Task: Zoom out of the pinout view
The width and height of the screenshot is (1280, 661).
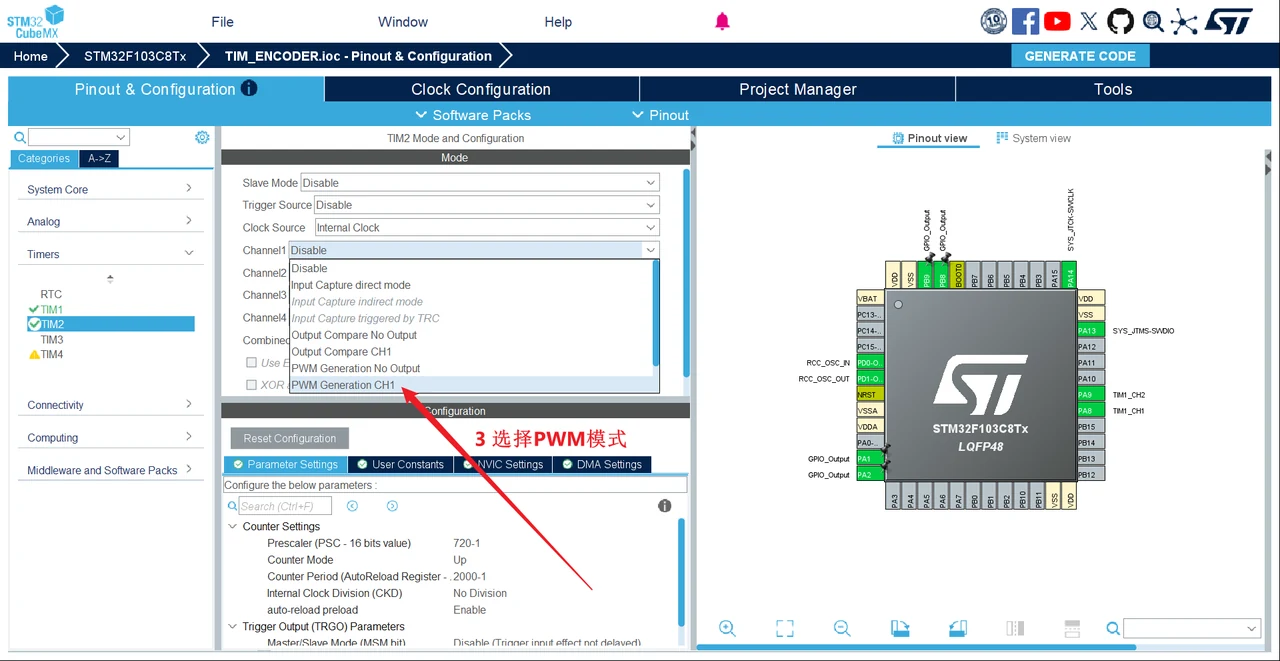Action: 842,628
